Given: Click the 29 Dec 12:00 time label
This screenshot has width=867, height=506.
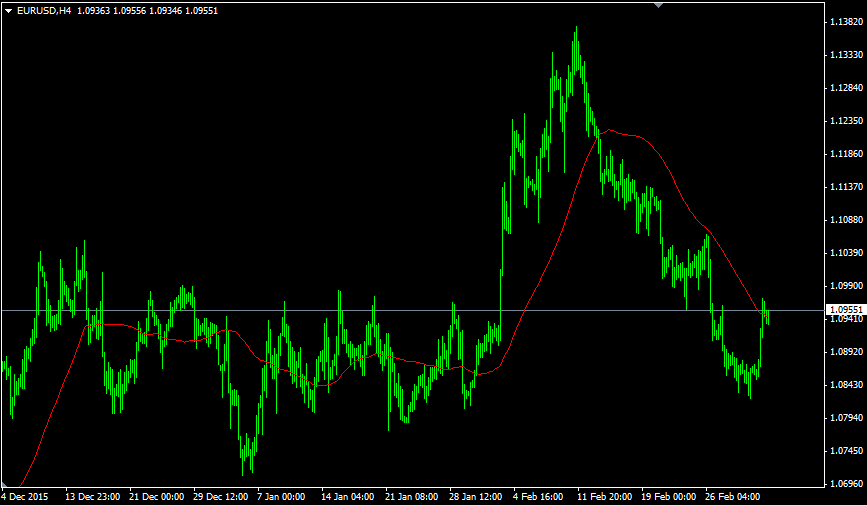Looking at the screenshot, I should (x=221, y=497).
